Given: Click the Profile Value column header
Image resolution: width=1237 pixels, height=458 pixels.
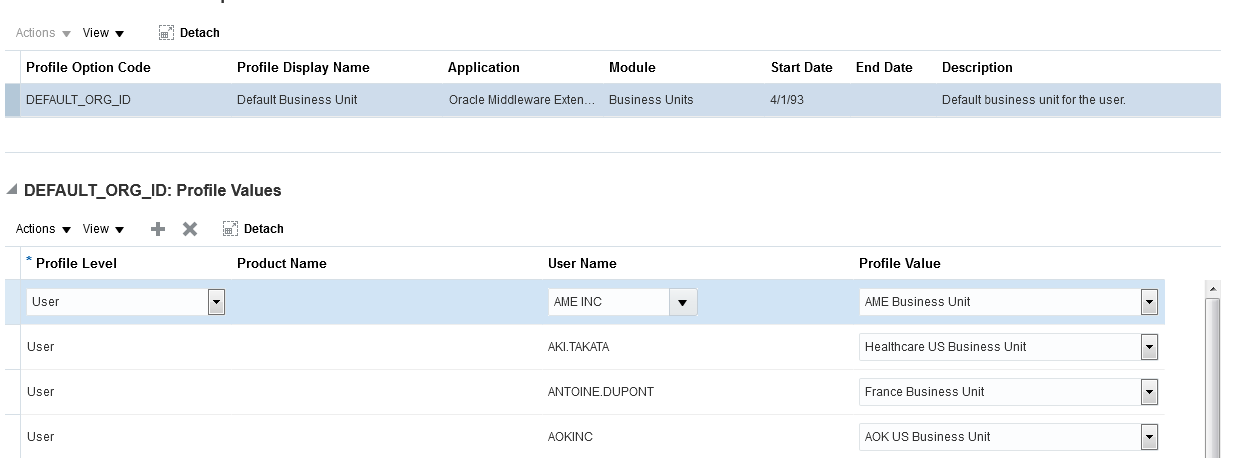Looking at the screenshot, I should pos(899,264).
